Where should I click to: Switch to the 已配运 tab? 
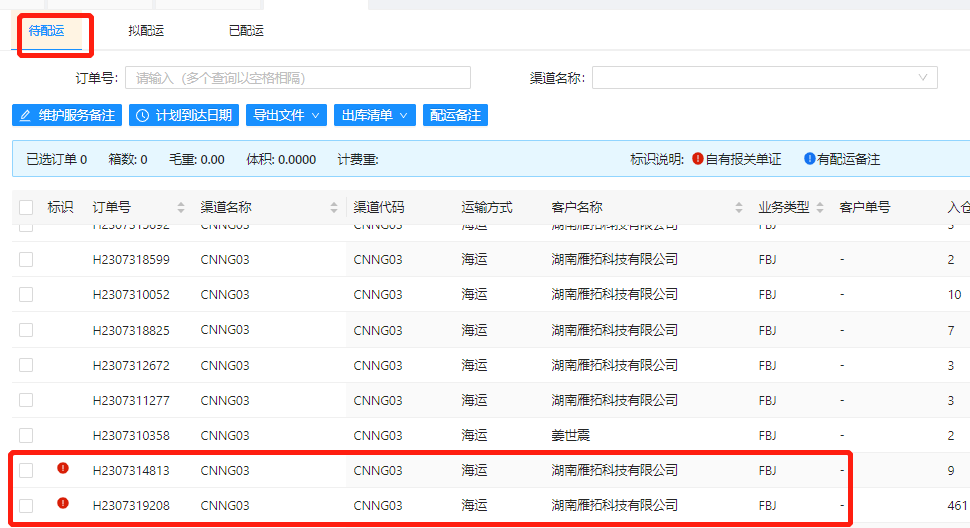coord(246,31)
